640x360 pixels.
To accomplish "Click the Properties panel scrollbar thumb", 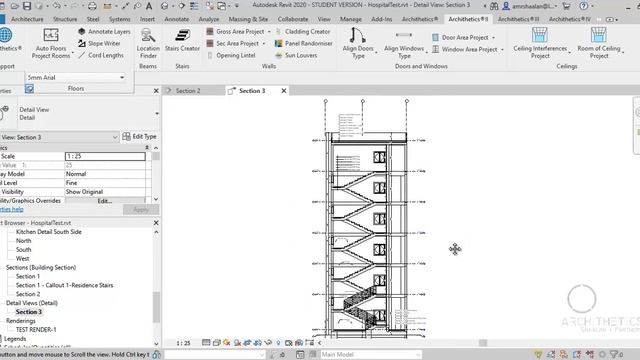I will click(x=156, y=156).
